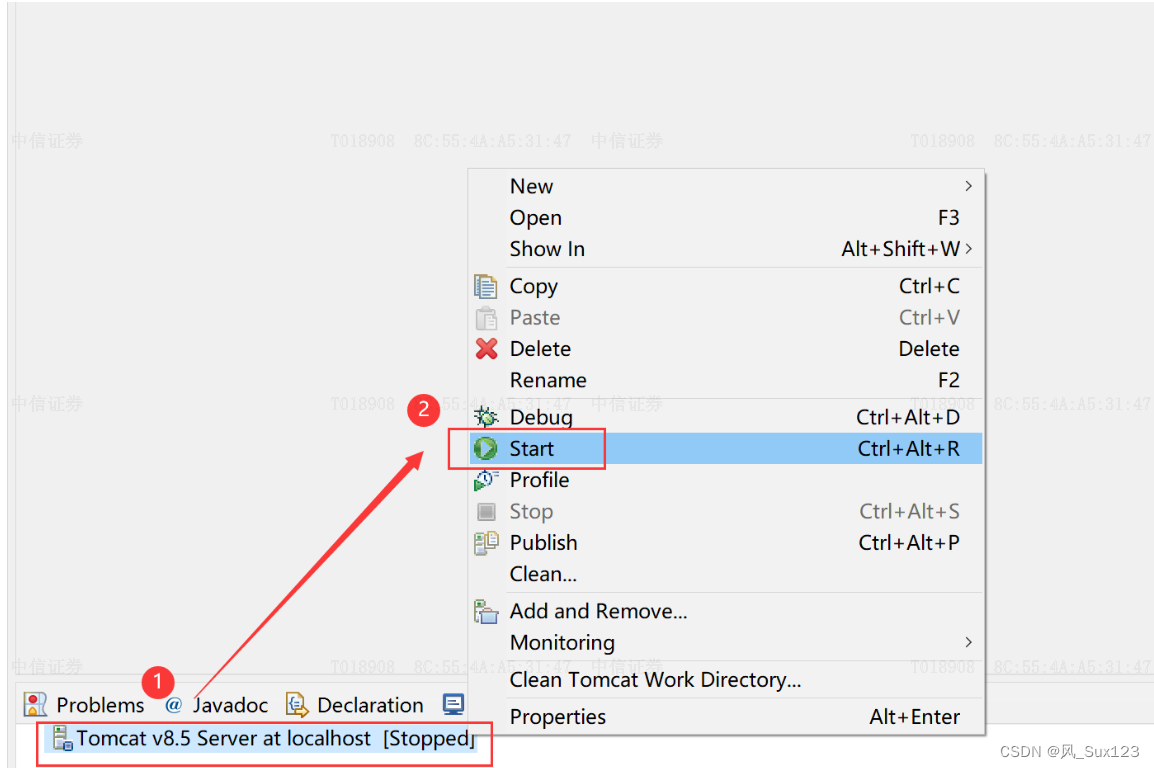
Task: Click the Ctrl+Alt+P shortcut text
Action: 909,543
